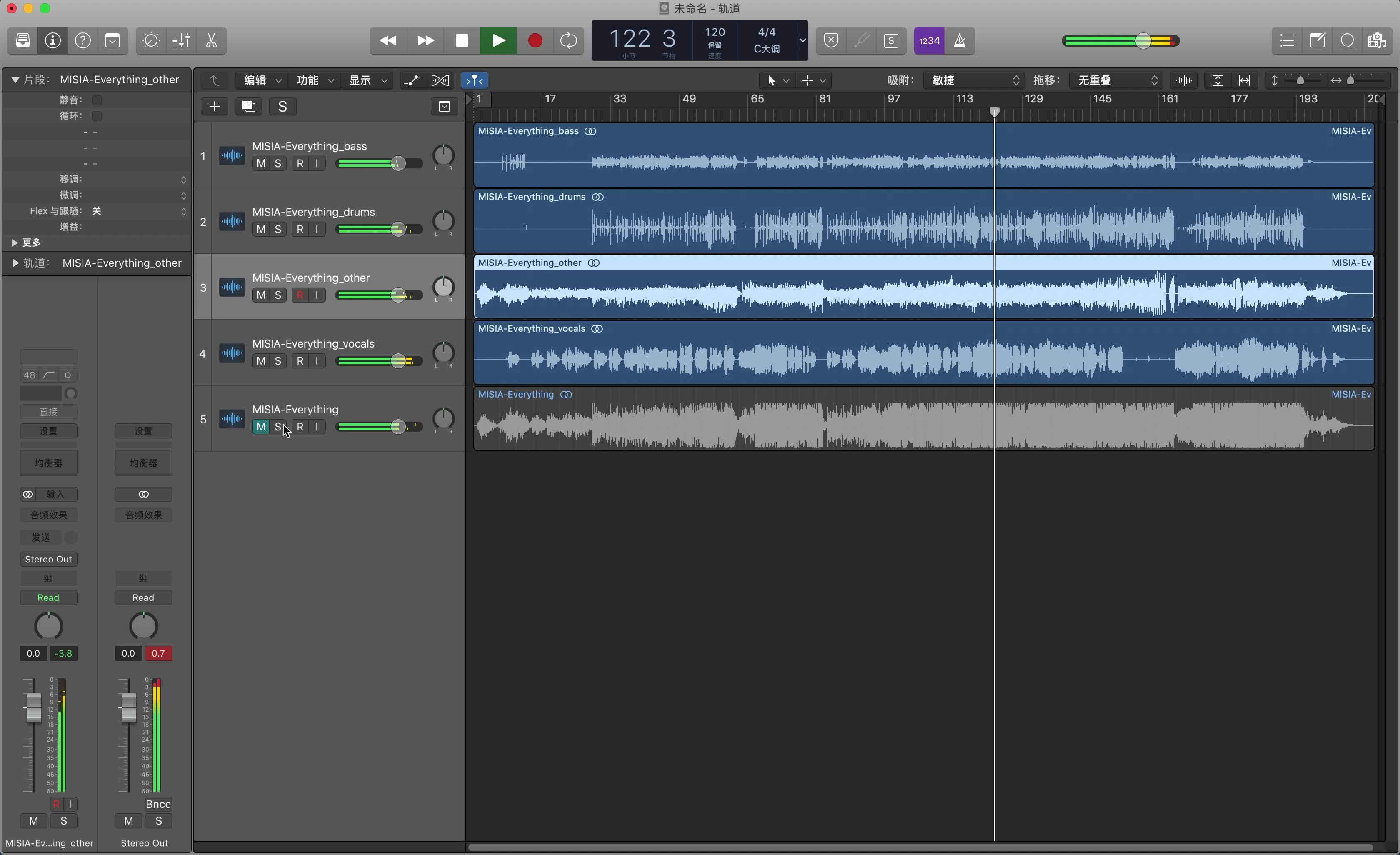1400x855 pixels.
Task: Open the 拖移 drag dropdown showing 无重叠
Action: click(1116, 81)
